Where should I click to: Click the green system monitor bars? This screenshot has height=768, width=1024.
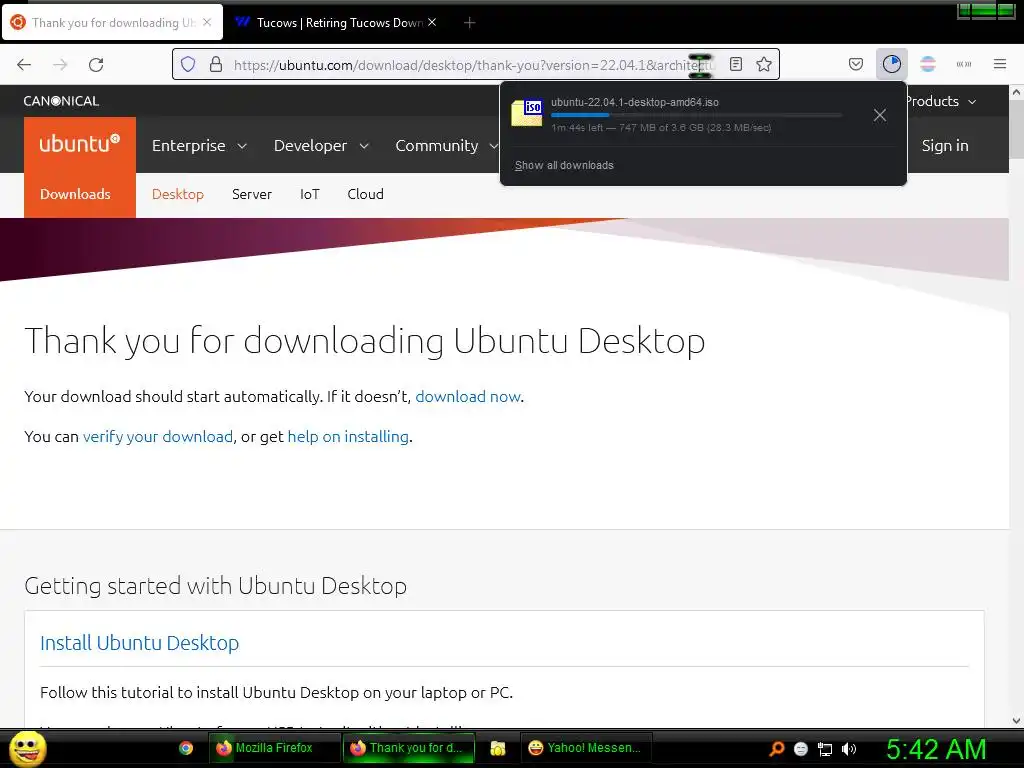tap(985, 10)
